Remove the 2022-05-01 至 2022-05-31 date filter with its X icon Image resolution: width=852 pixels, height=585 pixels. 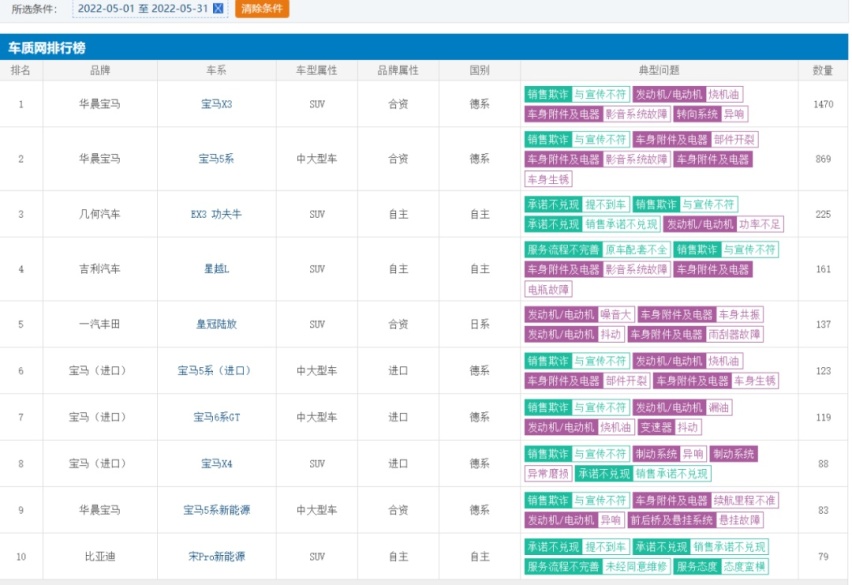point(218,8)
